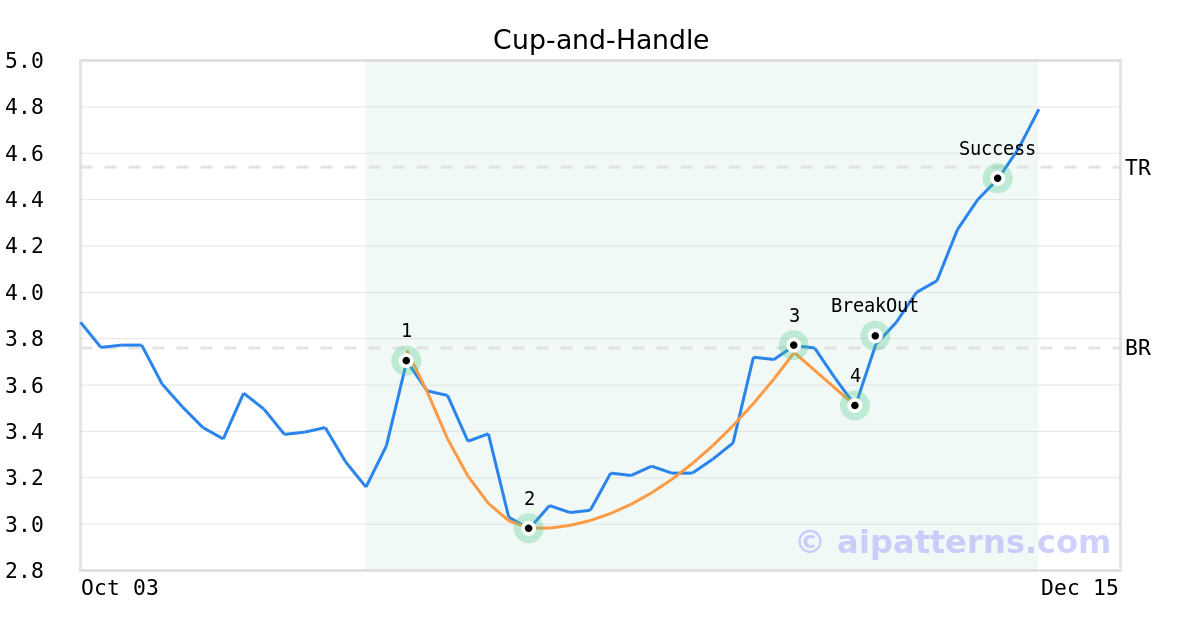Click the 5.0 y-axis value
1200x630 pixels.
(x=24, y=61)
